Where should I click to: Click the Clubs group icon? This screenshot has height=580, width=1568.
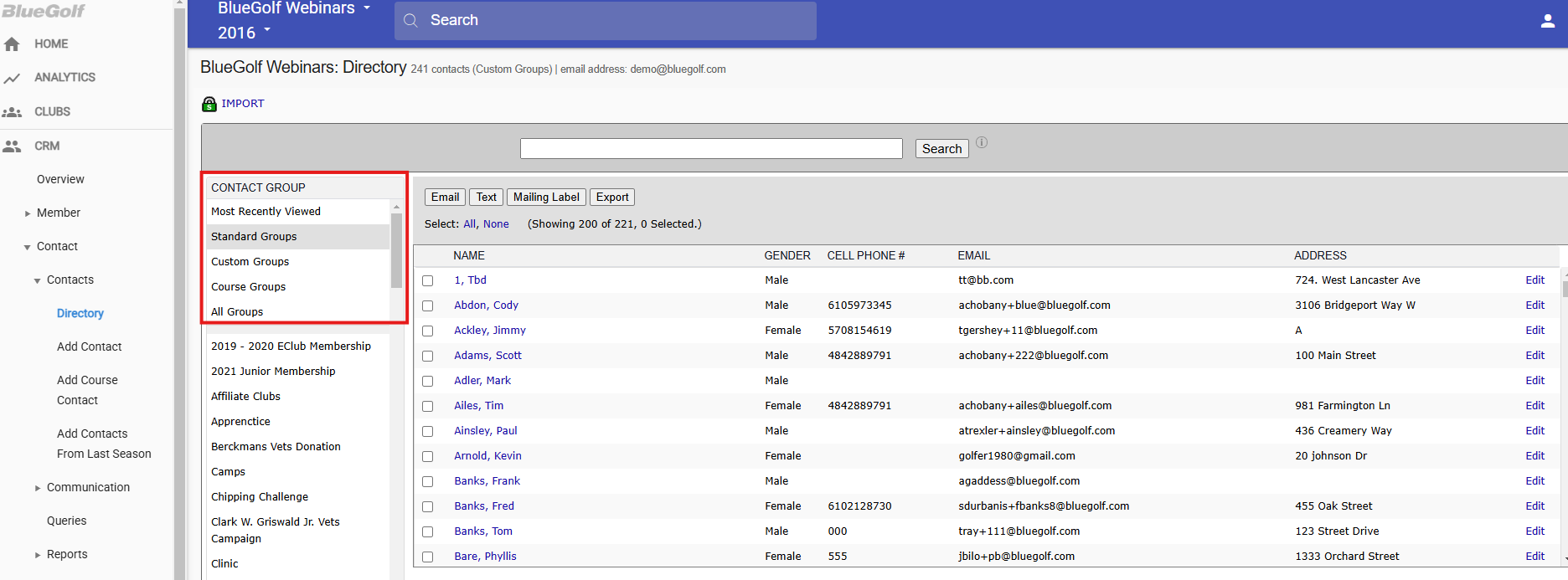[x=12, y=111]
